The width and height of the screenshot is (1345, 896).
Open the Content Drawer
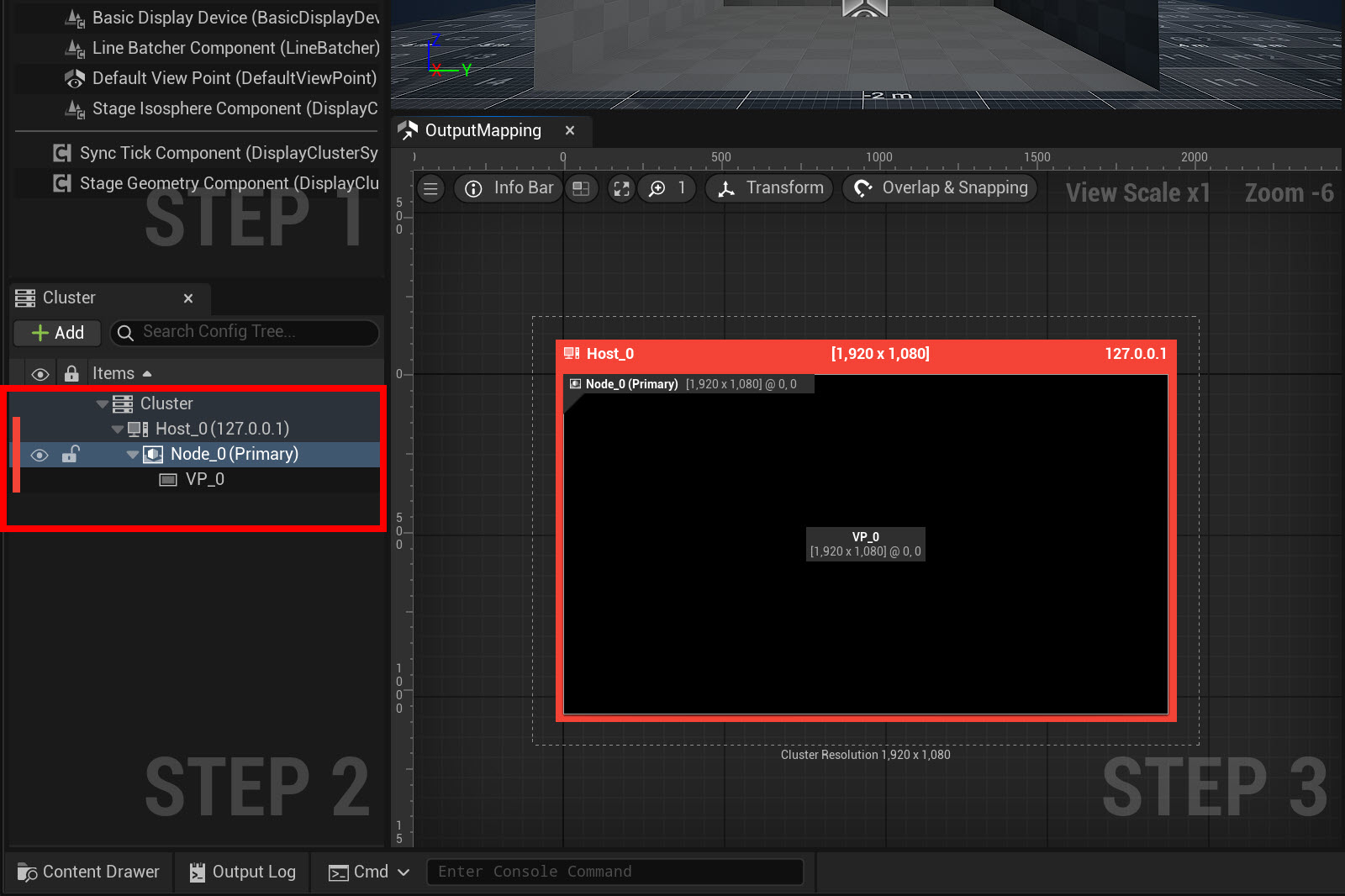(x=89, y=872)
